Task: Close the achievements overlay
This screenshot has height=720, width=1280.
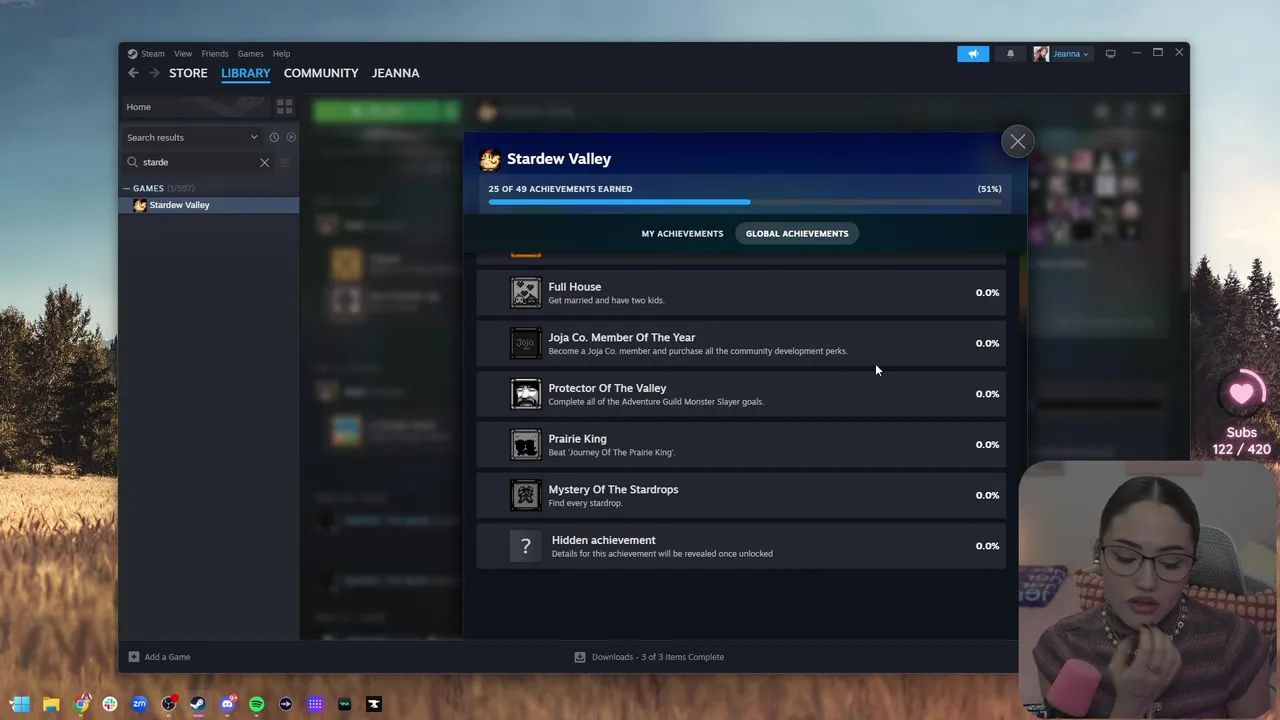Action: [x=1018, y=142]
